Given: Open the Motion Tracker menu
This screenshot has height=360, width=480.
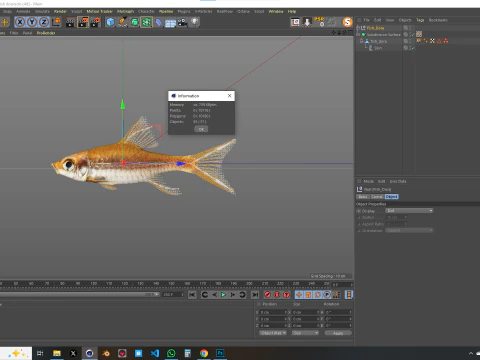Looking at the screenshot, I should (100, 11).
